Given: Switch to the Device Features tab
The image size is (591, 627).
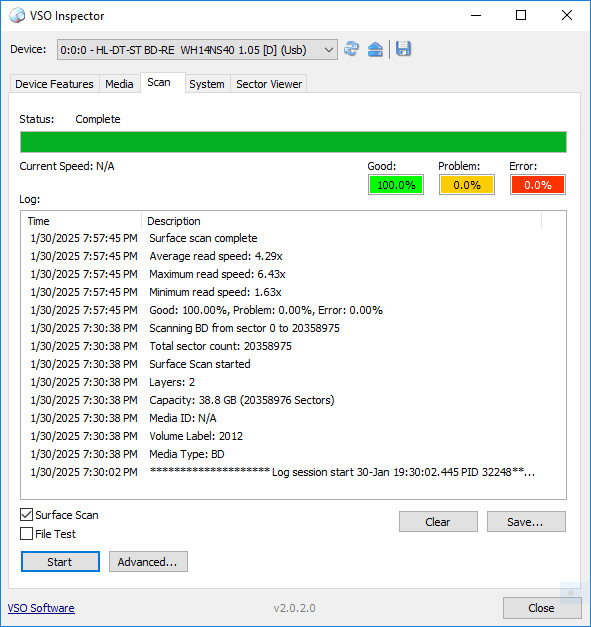Looking at the screenshot, I should coord(54,84).
